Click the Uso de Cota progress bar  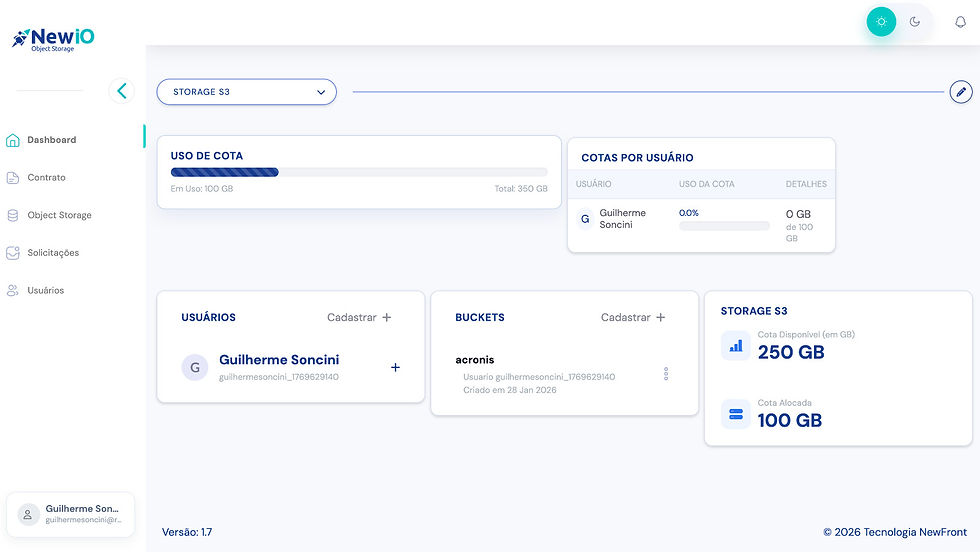(x=359, y=173)
